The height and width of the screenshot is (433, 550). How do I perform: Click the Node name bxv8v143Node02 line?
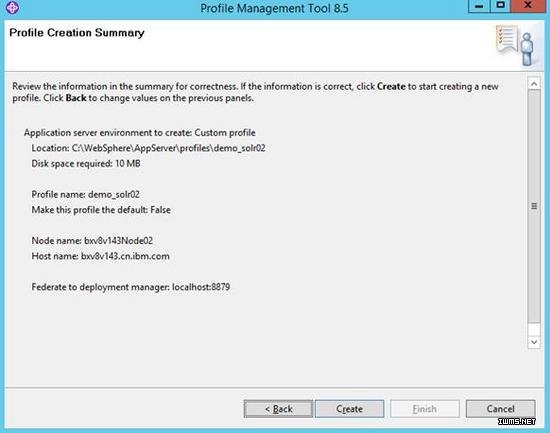click(92, 241)
